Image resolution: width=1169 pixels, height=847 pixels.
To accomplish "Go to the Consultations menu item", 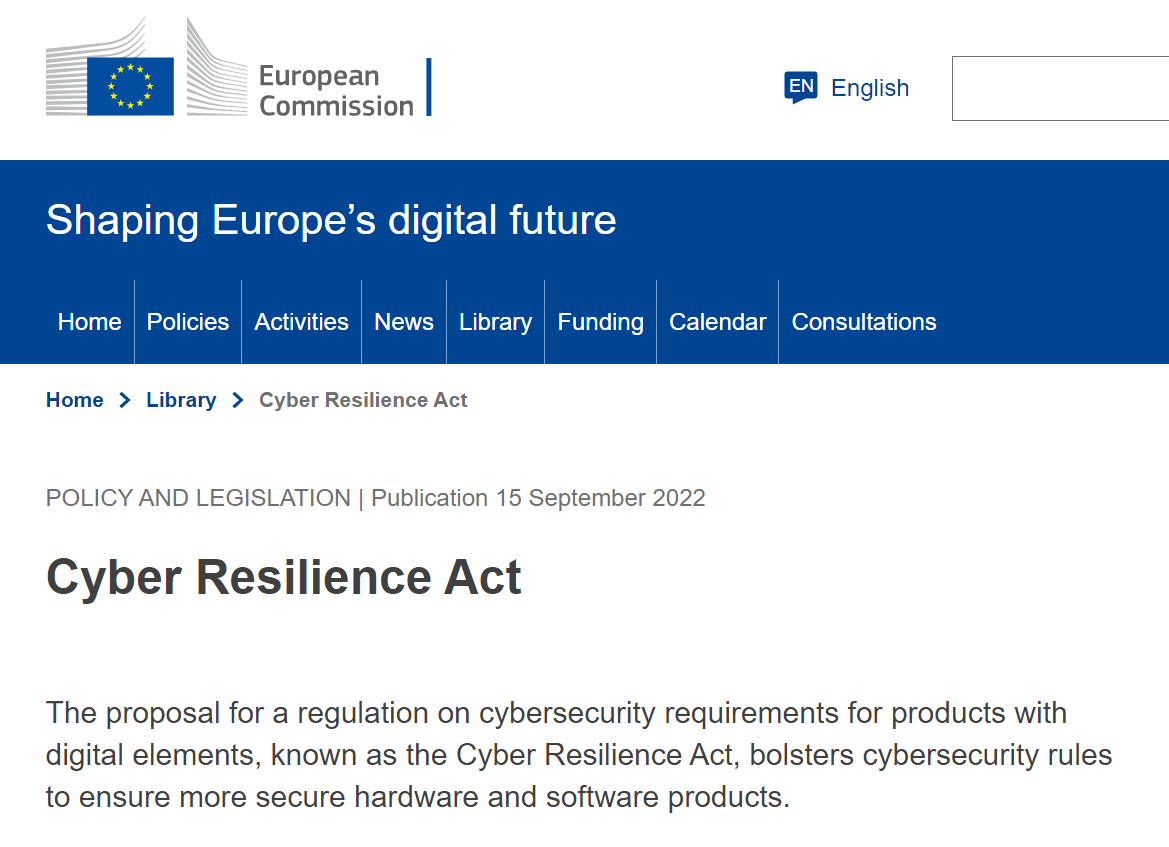I will click(x=863, y=322).
